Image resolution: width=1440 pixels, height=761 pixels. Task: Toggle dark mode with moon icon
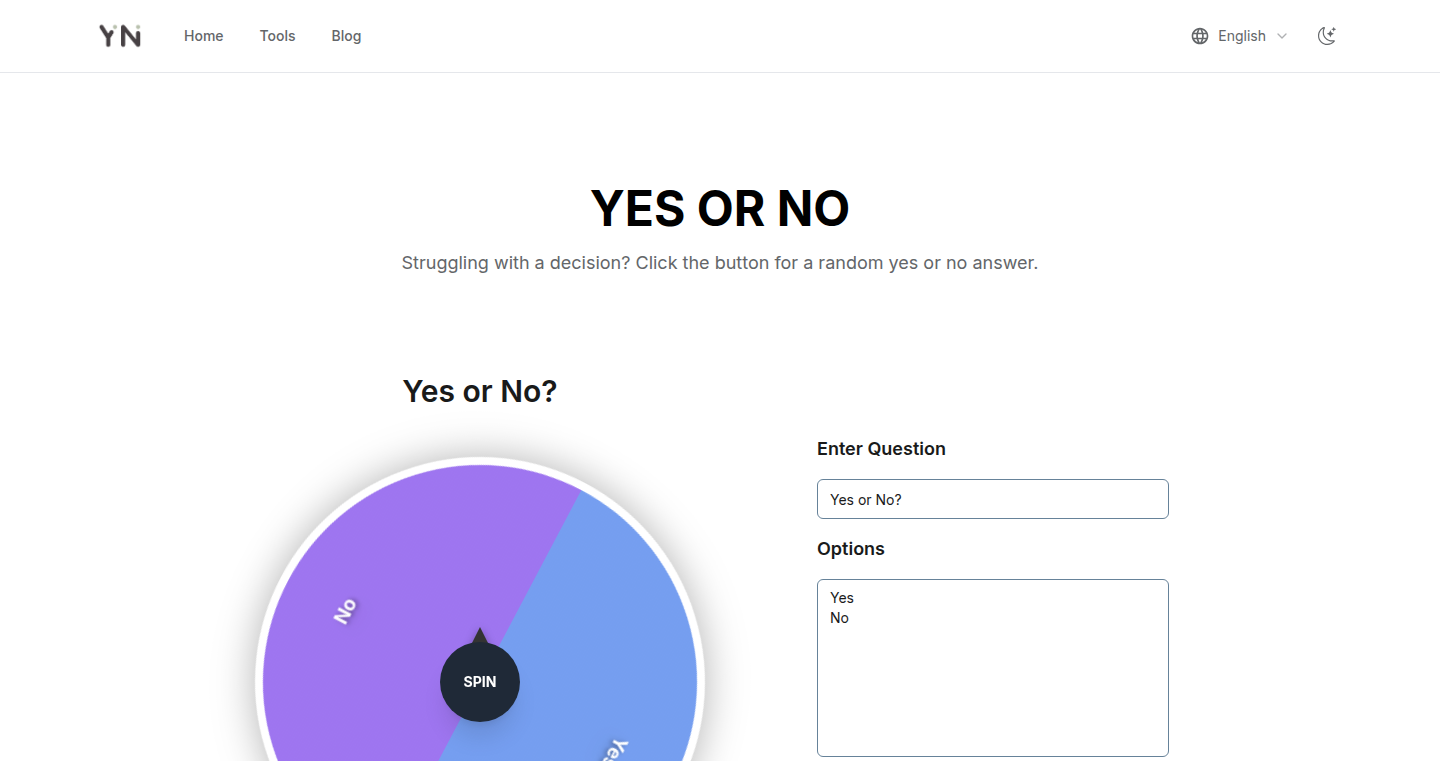[1327, 36]
